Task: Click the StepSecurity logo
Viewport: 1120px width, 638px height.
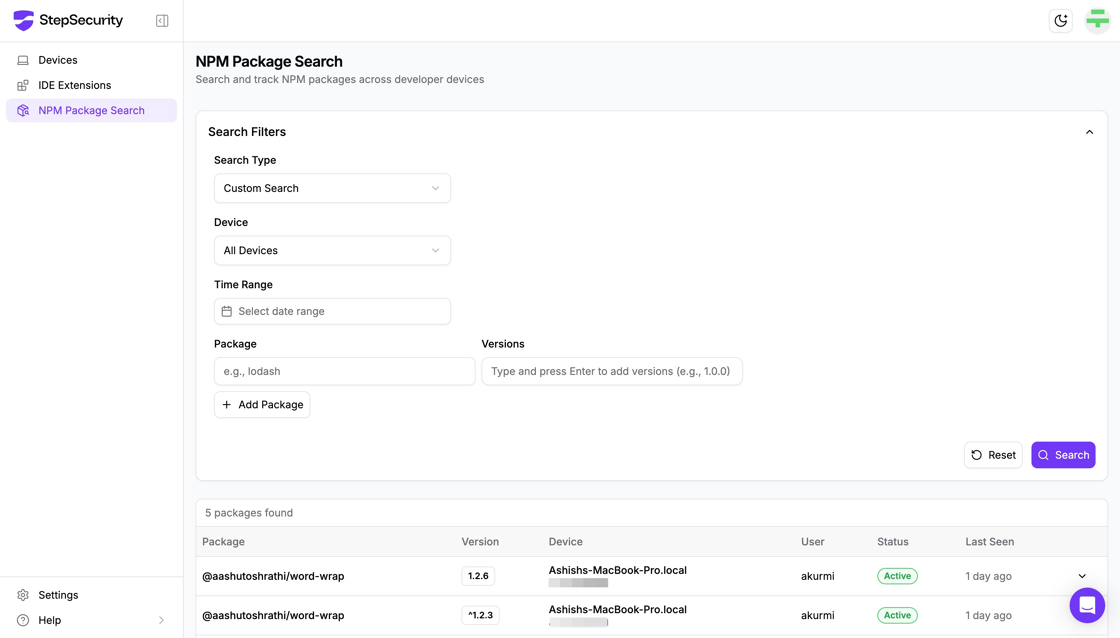Action: click(x=68, y=20)
